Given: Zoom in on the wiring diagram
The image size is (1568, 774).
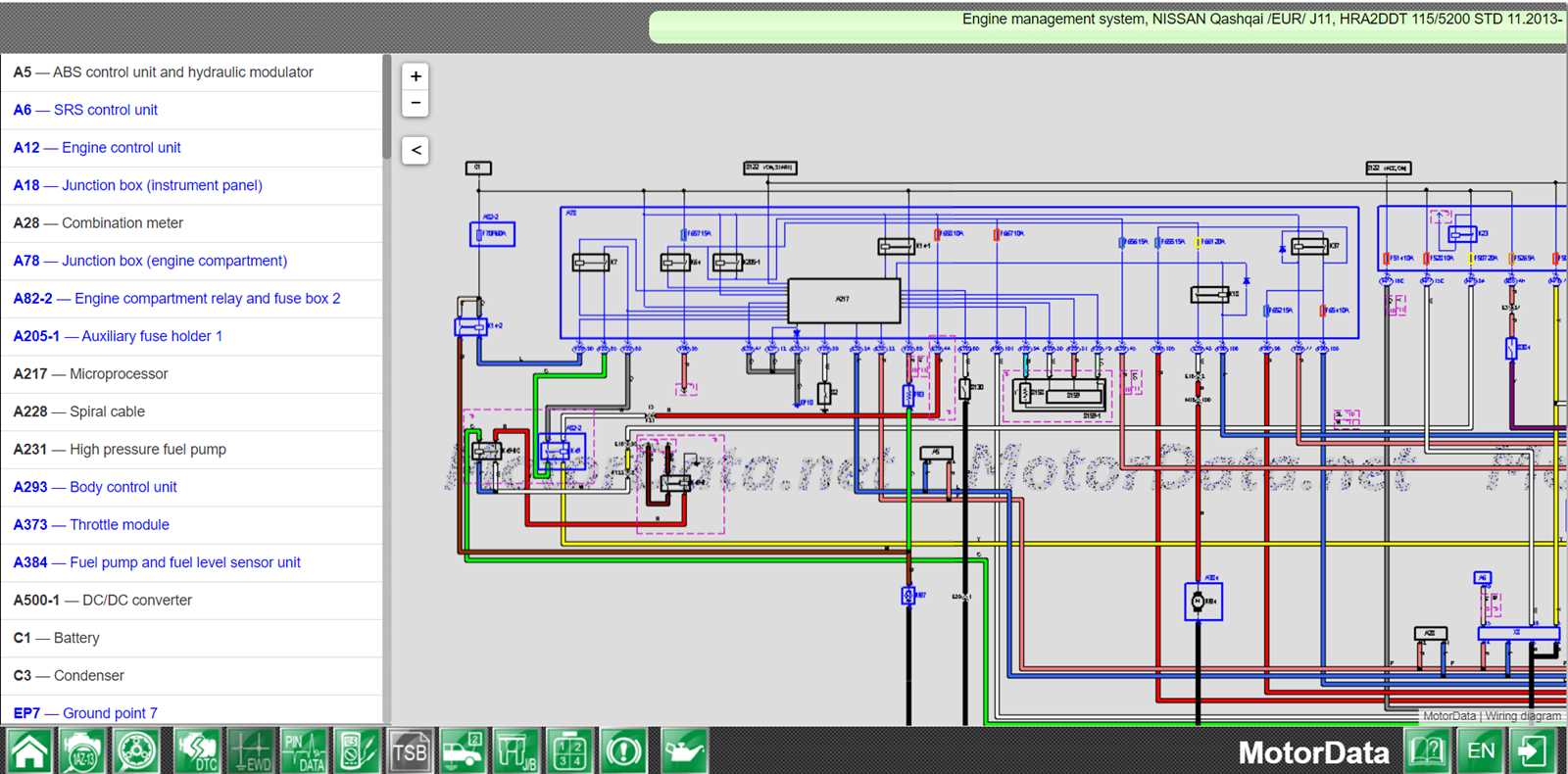Looking at the screenshot, I should (416, 76).
